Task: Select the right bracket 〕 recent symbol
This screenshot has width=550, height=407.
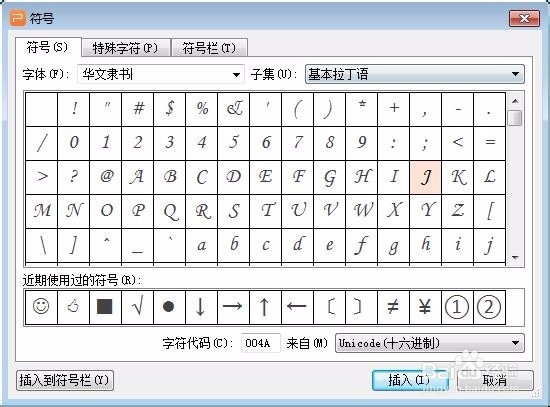Action: pos(361,307)
